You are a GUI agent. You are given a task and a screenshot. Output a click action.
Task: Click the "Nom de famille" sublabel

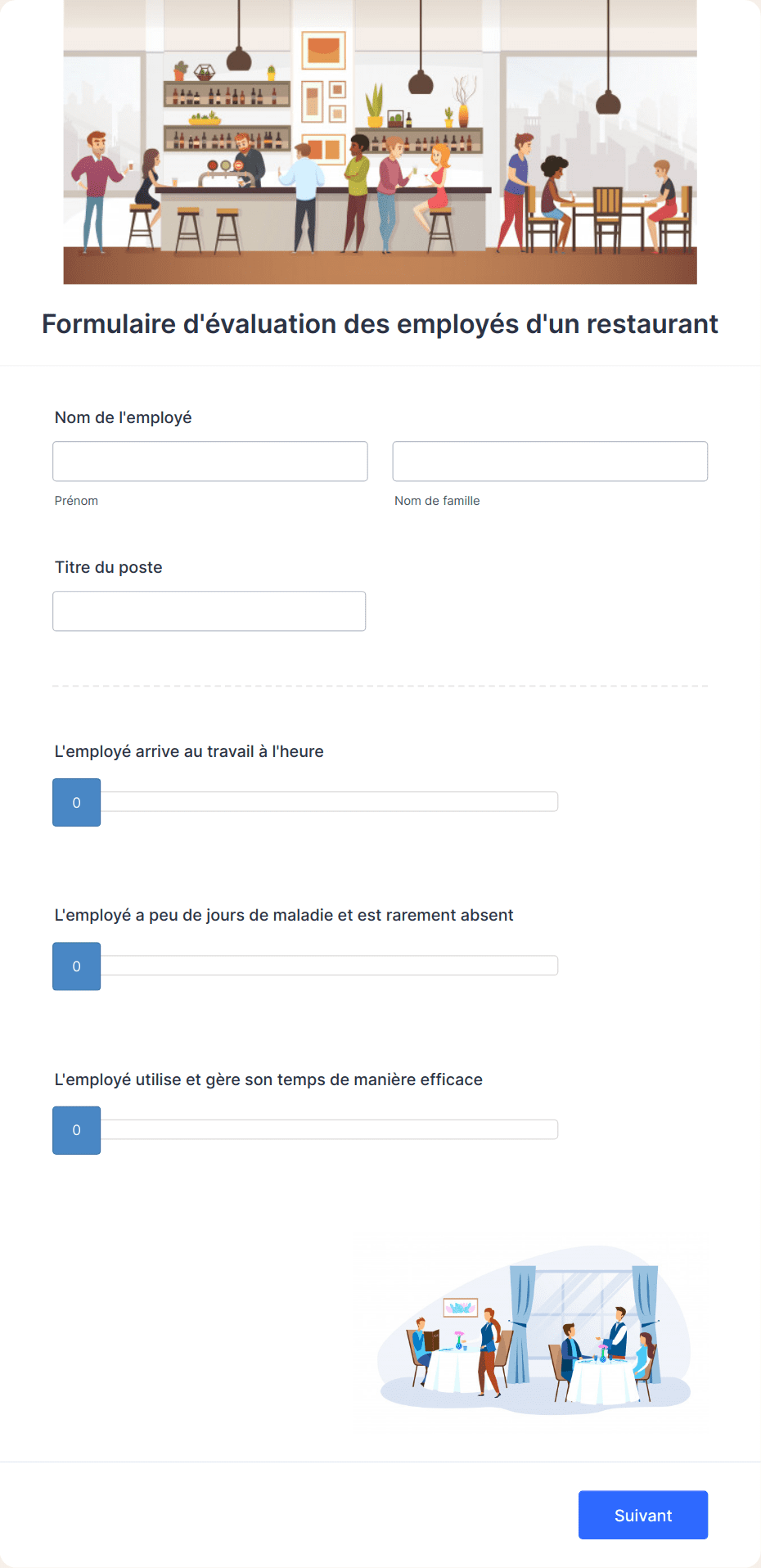coord(437,501)
